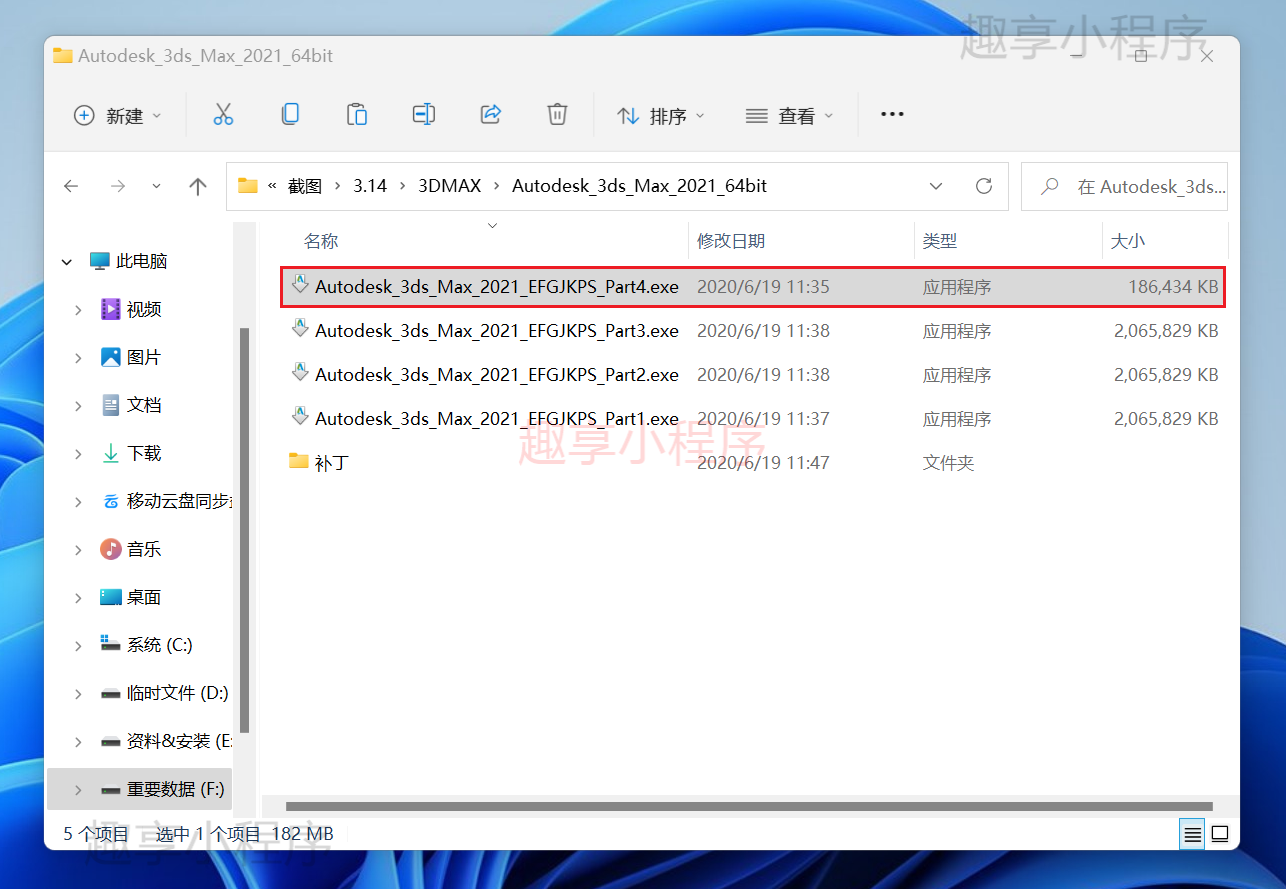The width and height of the screenshot is (1286, 889).
Task: Click the 186,434 KB size value
Action: coord(1173,287)
